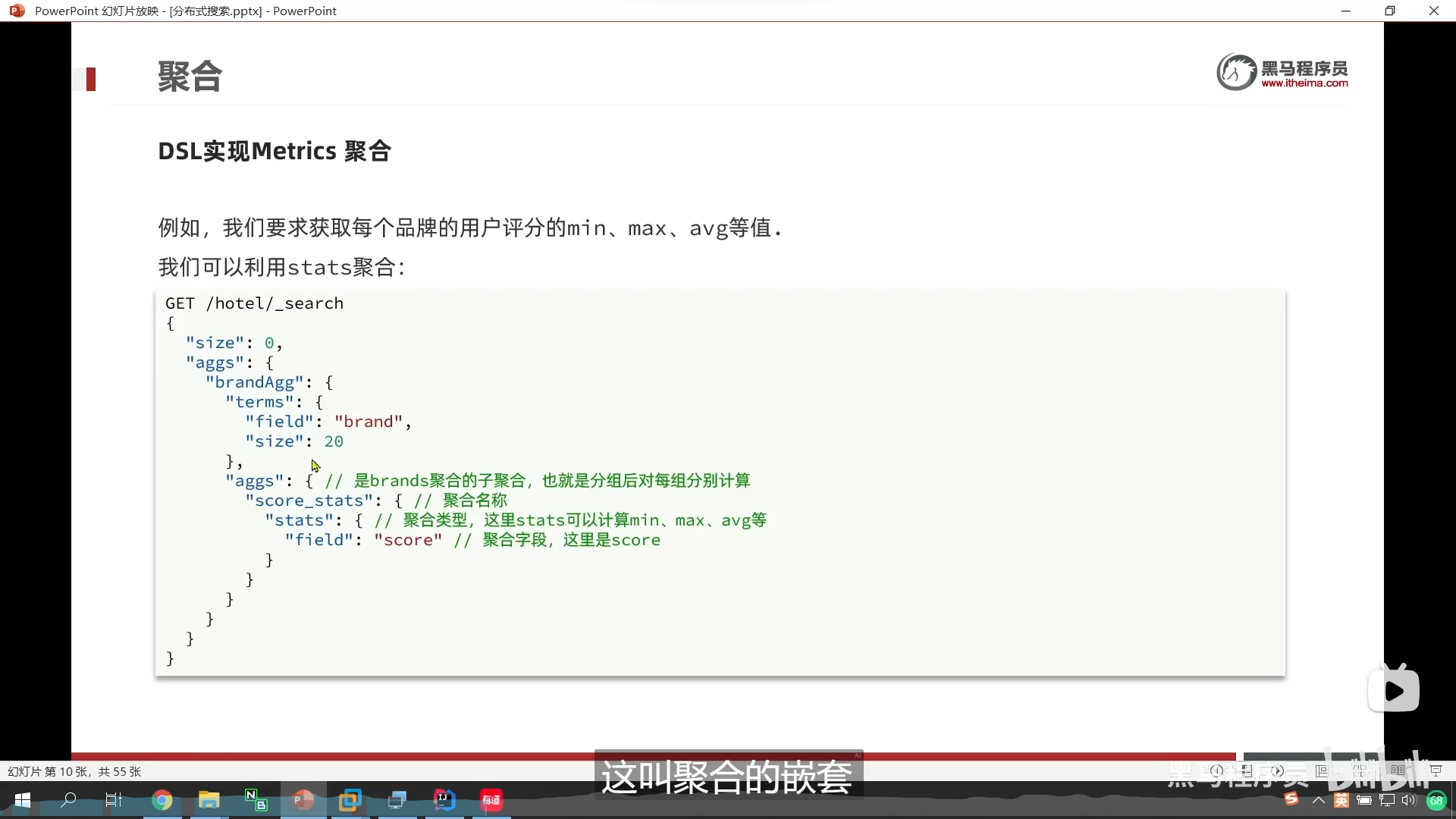Go to previous slide via status bar arrow
The width and height of the screenshot is (1456, 819).
pos(1216,771)
